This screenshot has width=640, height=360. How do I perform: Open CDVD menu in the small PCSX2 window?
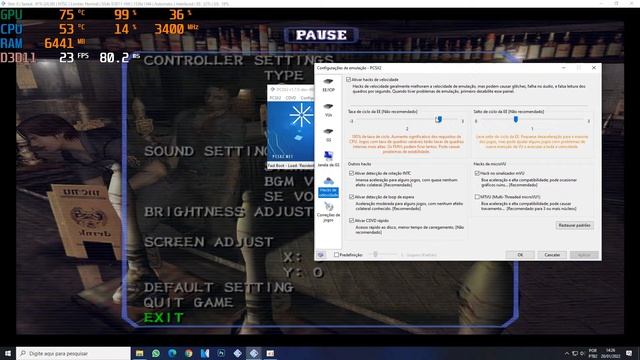(291, 98)
